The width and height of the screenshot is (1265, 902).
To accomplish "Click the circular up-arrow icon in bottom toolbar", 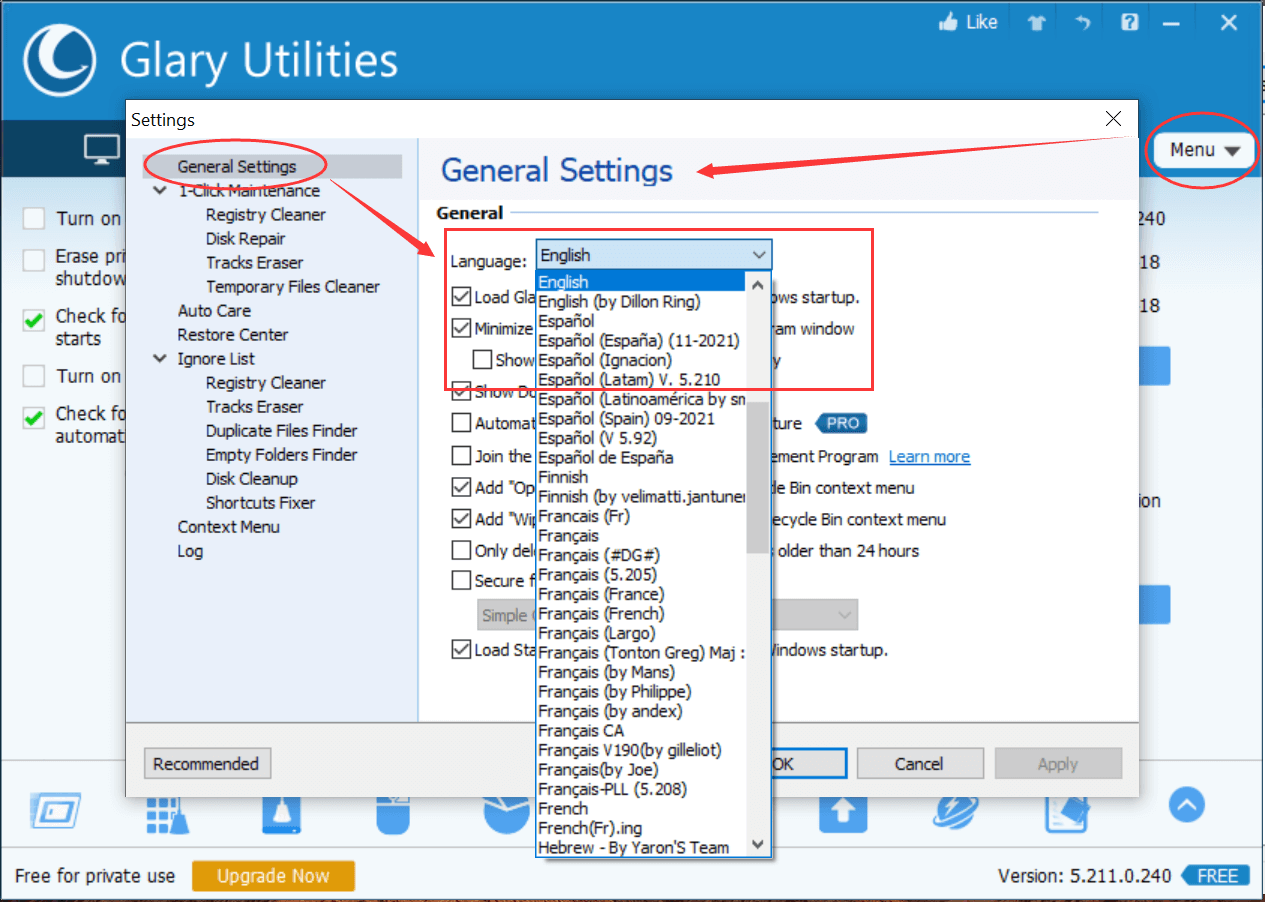I will click(1187, 804).
